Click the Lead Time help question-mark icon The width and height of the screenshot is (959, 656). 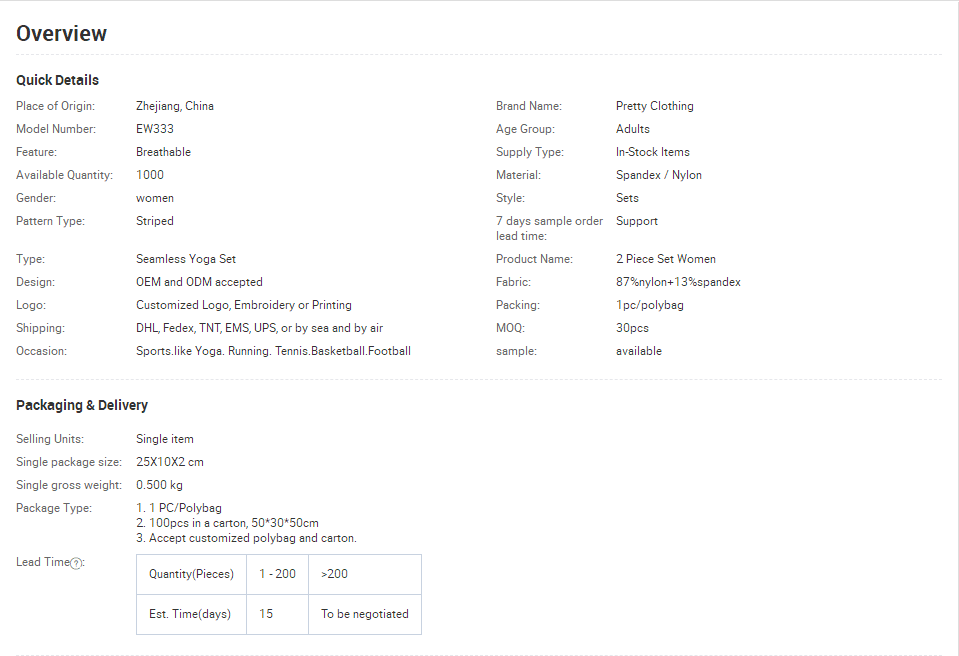[x=76, y=563]
